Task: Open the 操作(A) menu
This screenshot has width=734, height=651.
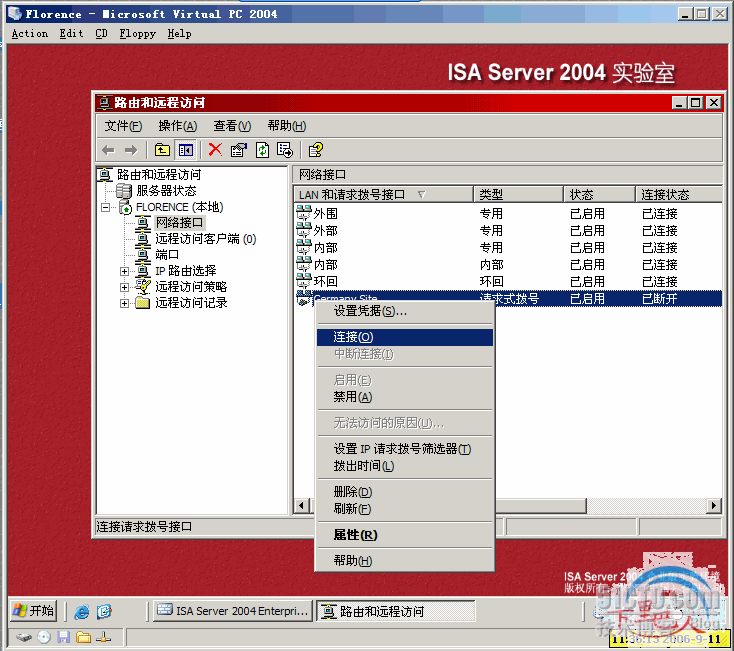Action: [177, 126]
